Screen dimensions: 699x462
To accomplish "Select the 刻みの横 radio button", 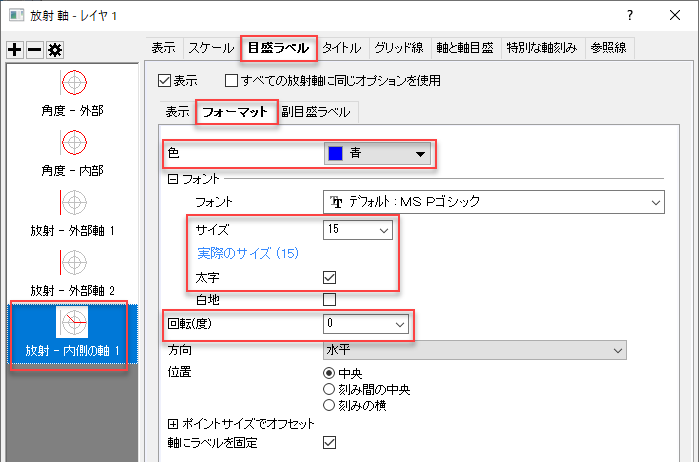I will point(329,405).
